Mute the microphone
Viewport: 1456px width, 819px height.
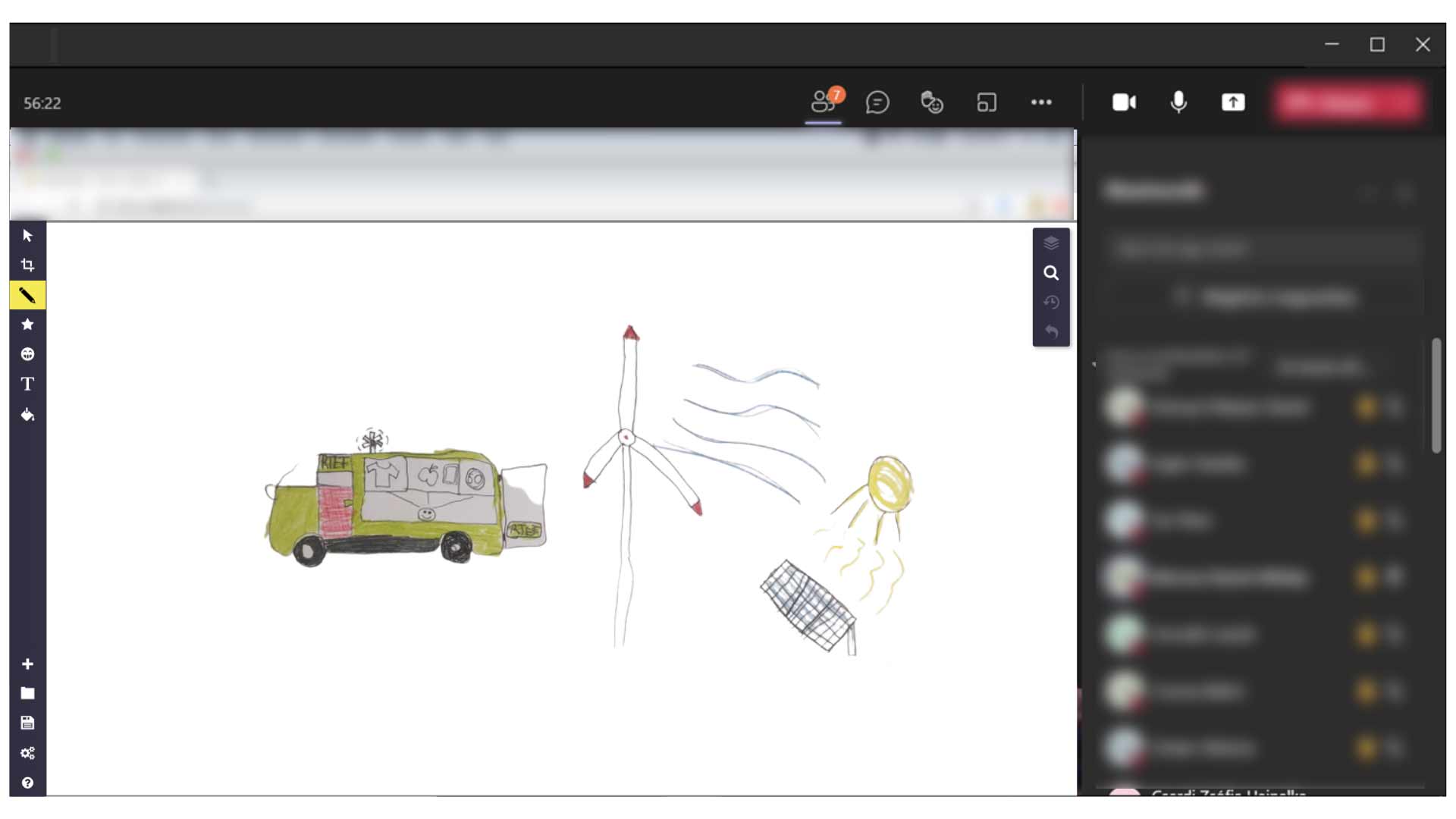coord(1178,102)
